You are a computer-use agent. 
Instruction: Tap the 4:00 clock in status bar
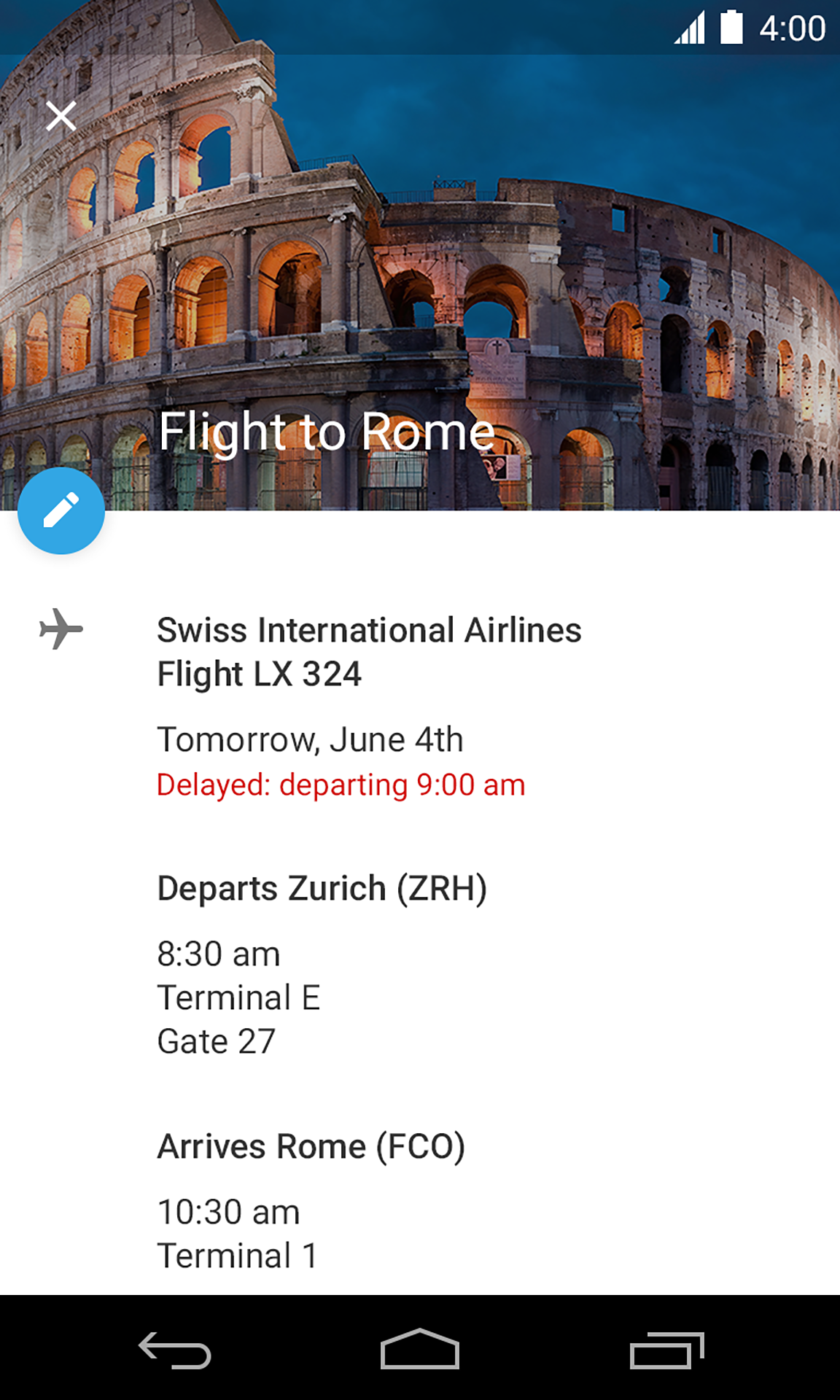(x=792, y=29)
